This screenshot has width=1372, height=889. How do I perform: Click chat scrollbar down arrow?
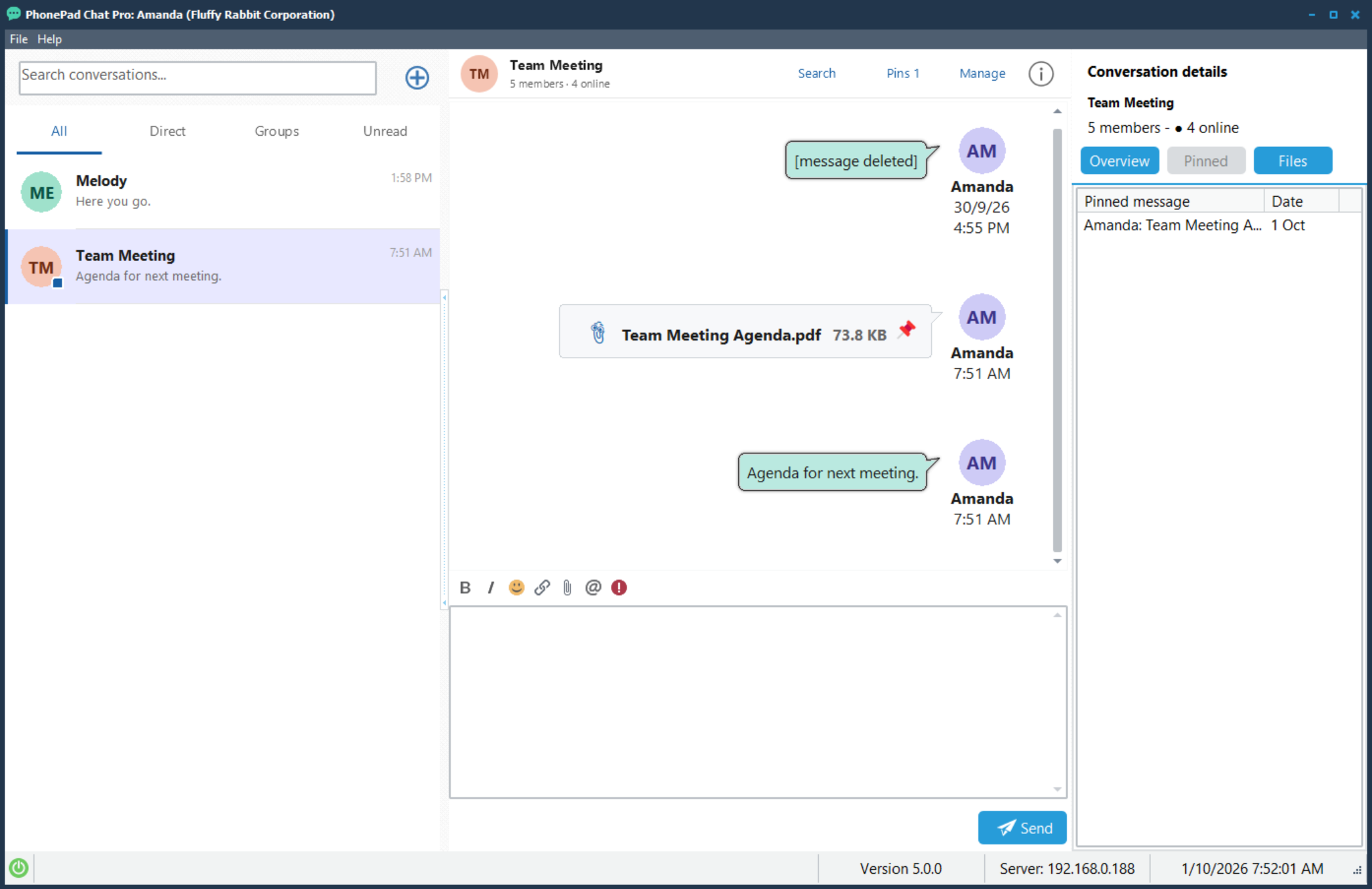coord(1057,561)
